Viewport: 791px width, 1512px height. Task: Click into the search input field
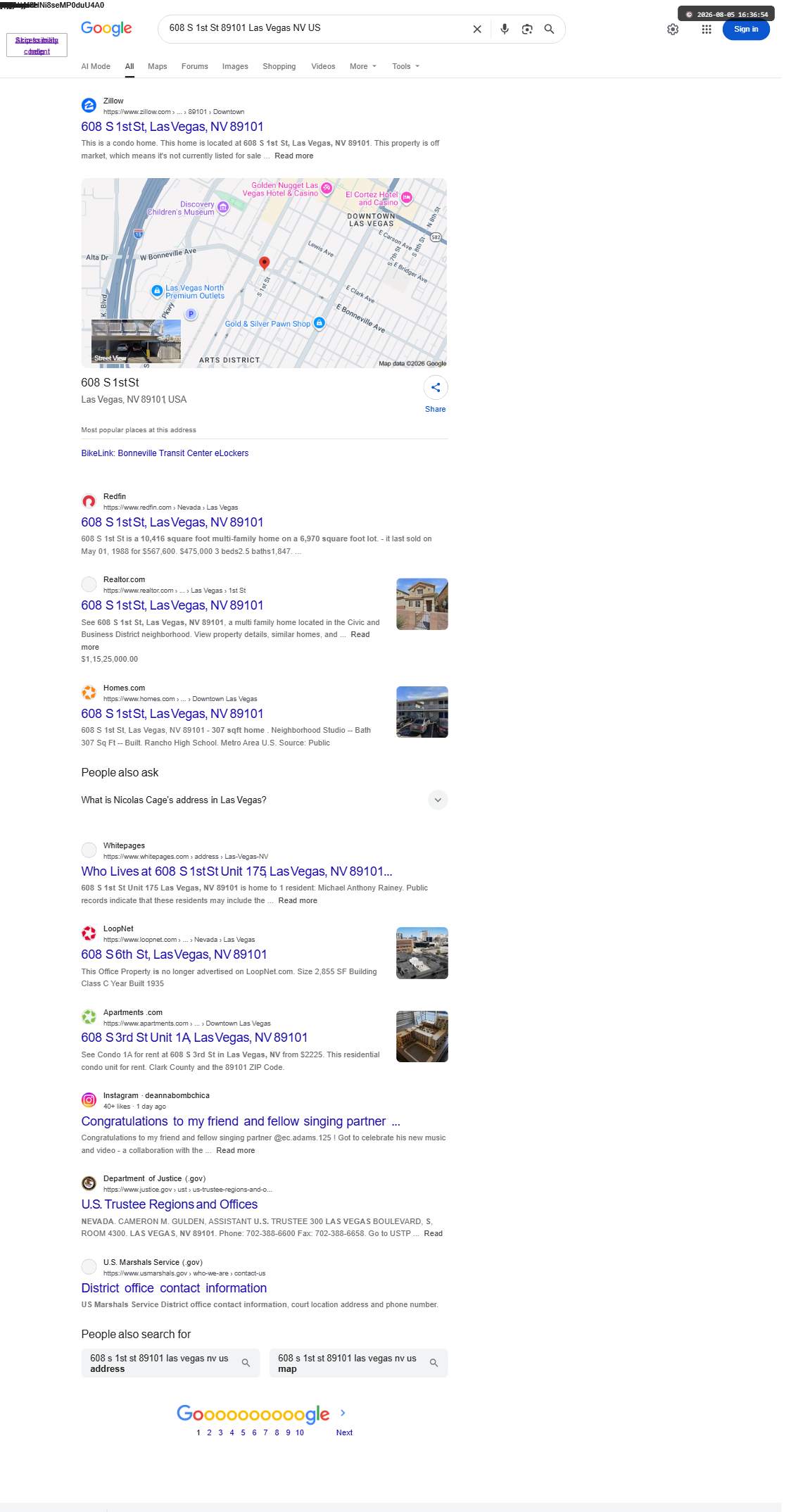pos(315,28)
